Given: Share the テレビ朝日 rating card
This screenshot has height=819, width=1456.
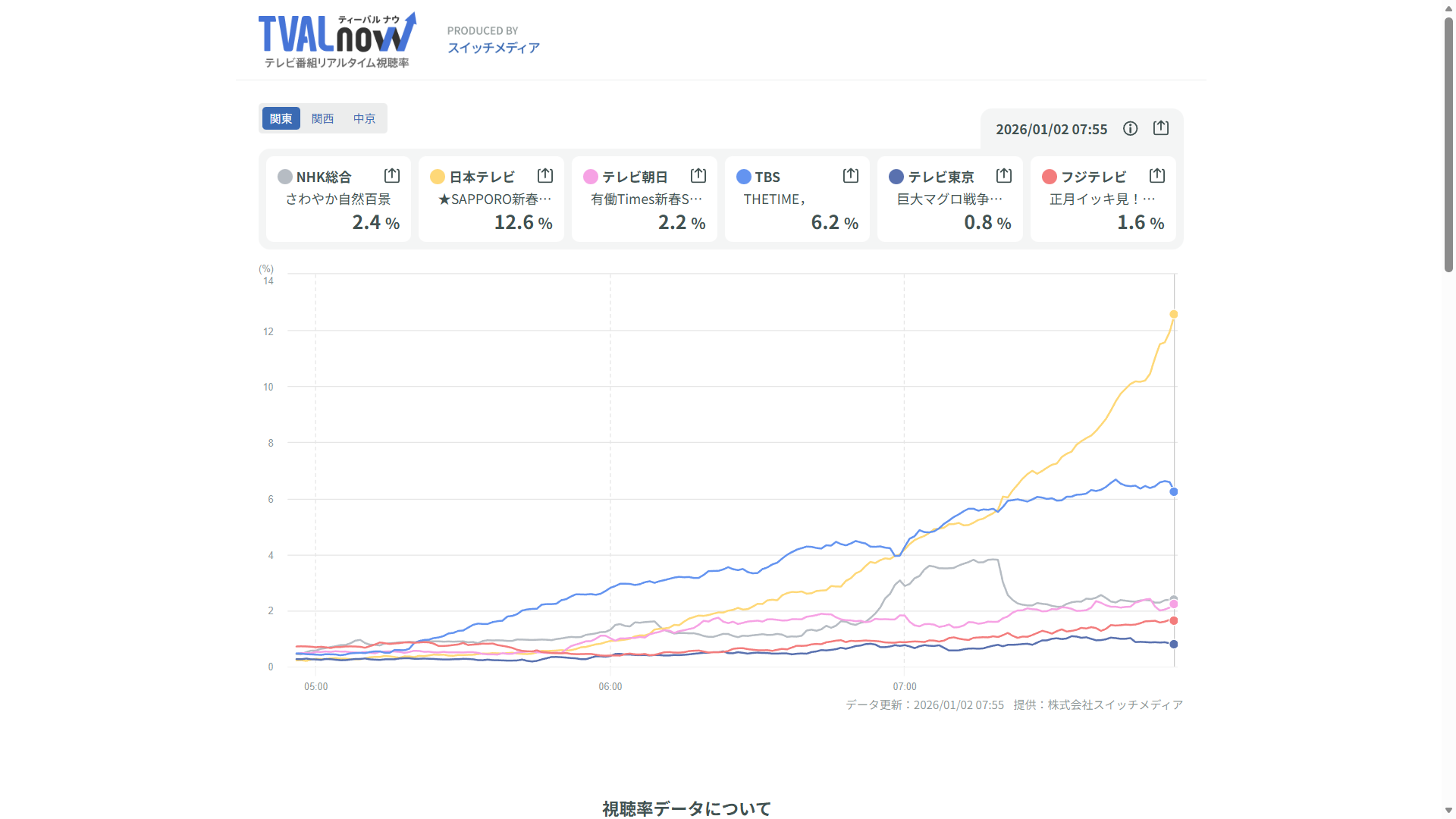Looking at the screenshot, I should 698,176.
